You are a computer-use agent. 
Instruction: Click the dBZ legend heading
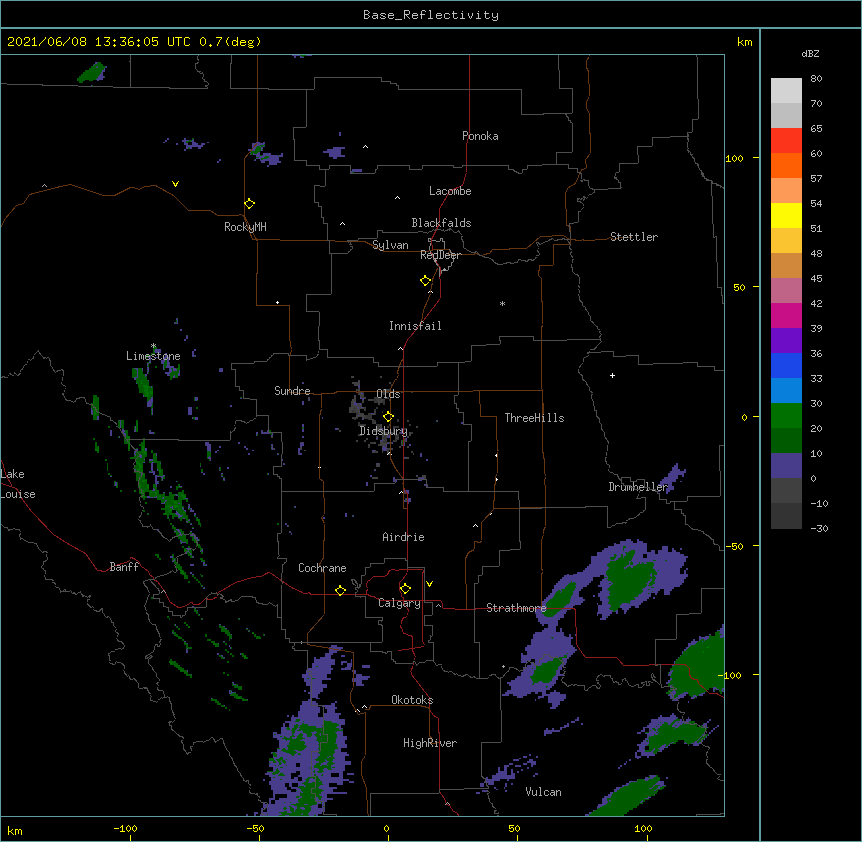(x=810, y=53)
